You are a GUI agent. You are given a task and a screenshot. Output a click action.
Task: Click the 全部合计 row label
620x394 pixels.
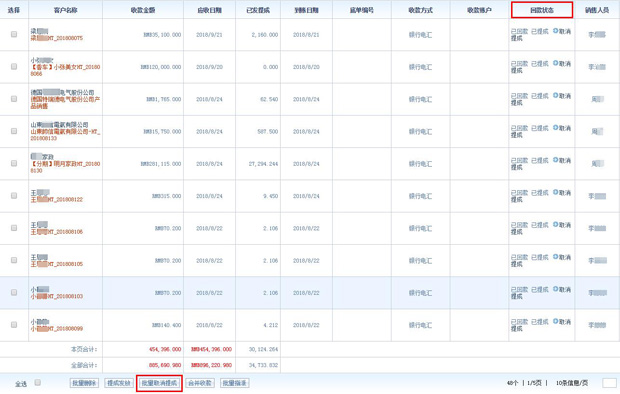click(x=84, y=365)
